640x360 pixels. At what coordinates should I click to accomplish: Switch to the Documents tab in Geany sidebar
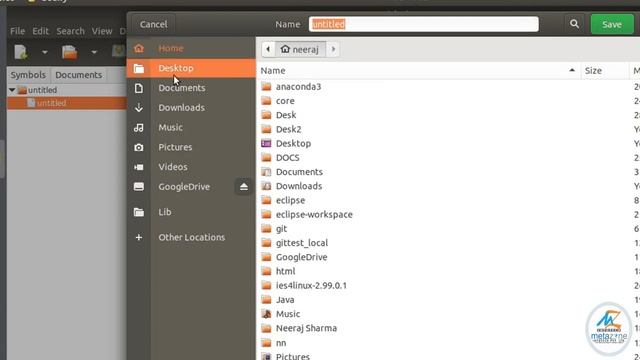[x=78, y=75]
